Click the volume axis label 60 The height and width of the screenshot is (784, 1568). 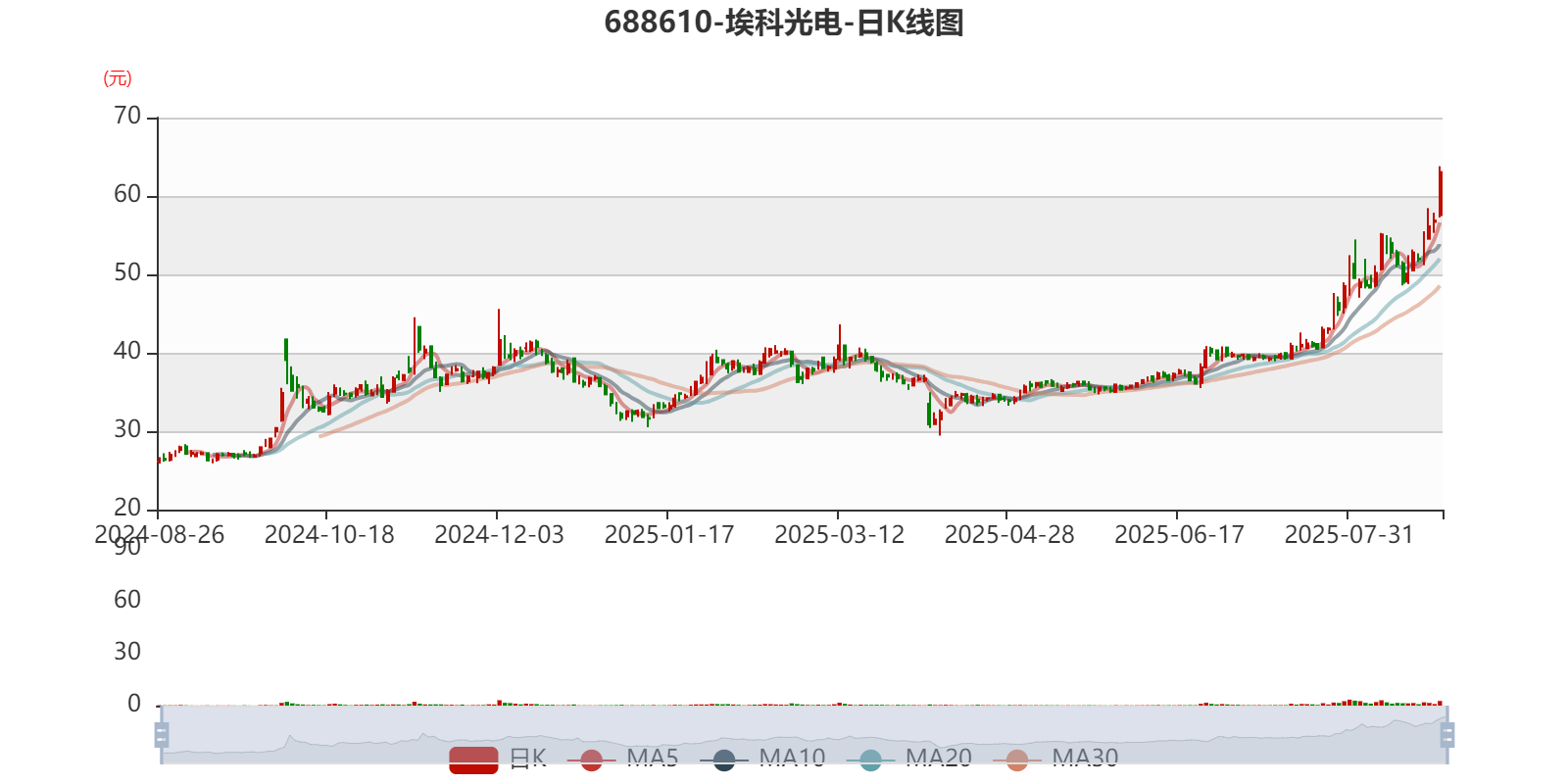(x=127, y=600)
